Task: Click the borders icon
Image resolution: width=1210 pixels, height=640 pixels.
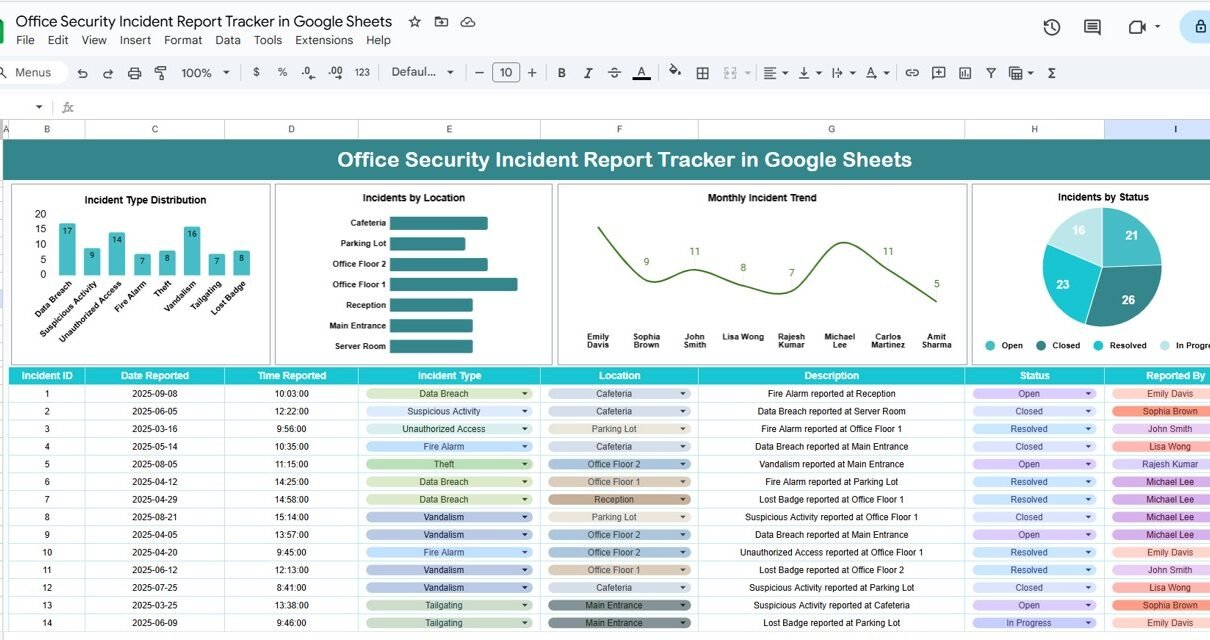Action: coord(703,73)
